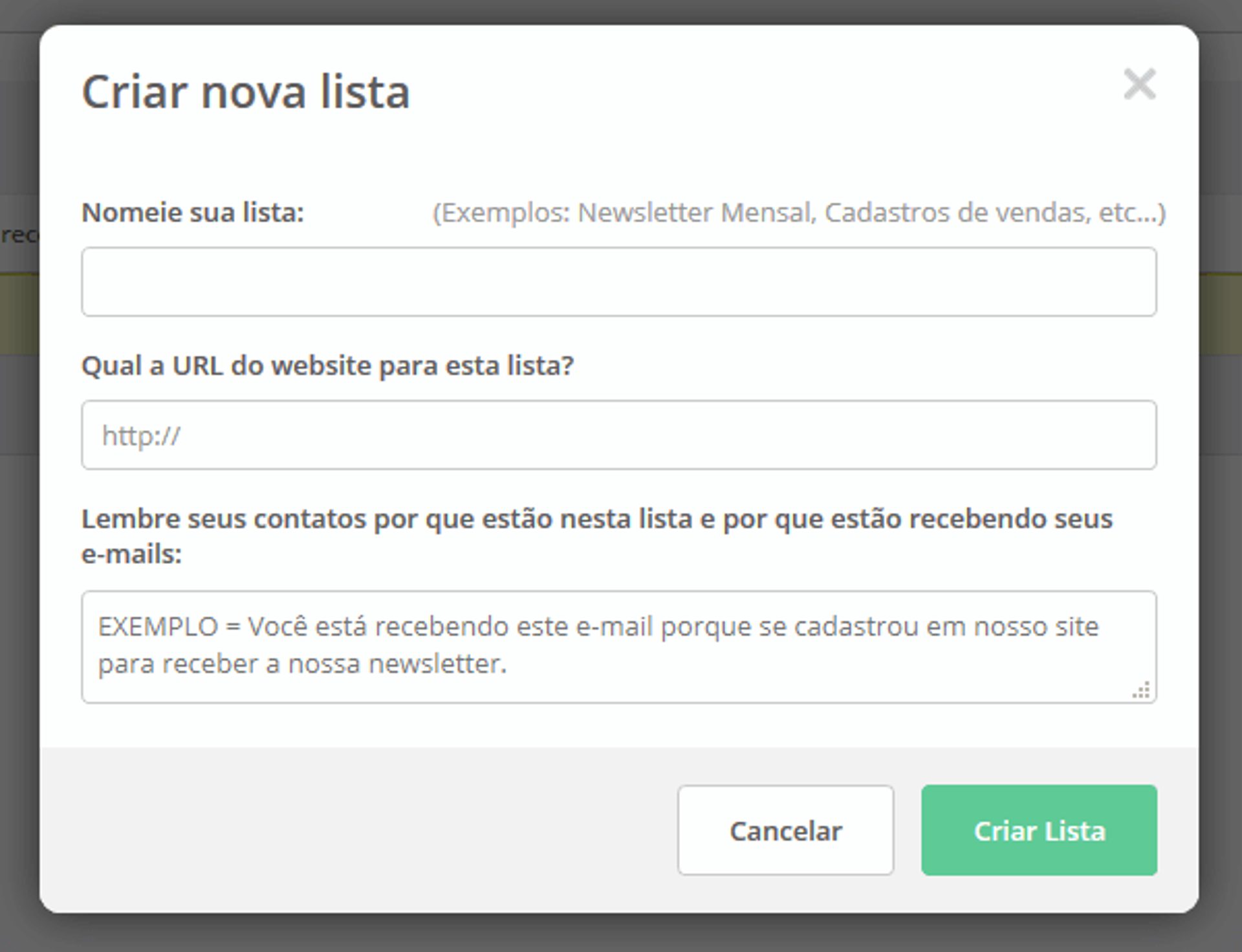Image resolution: width=1242 pixels, height=952 pixels.
Task: Click the "Criar nova lista" dialog heading
Action: 246,92
